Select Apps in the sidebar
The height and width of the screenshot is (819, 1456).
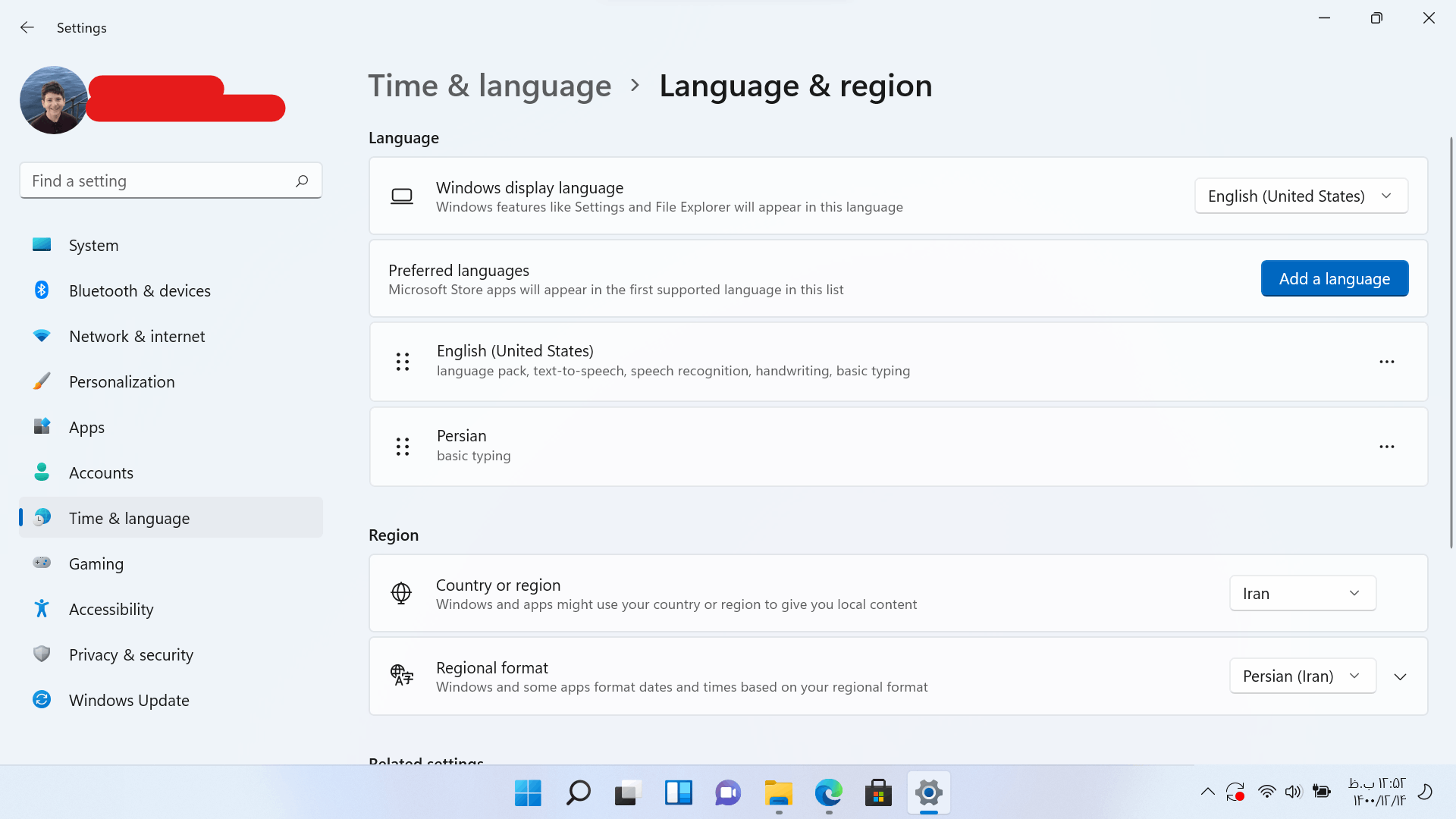coord(171,427)
